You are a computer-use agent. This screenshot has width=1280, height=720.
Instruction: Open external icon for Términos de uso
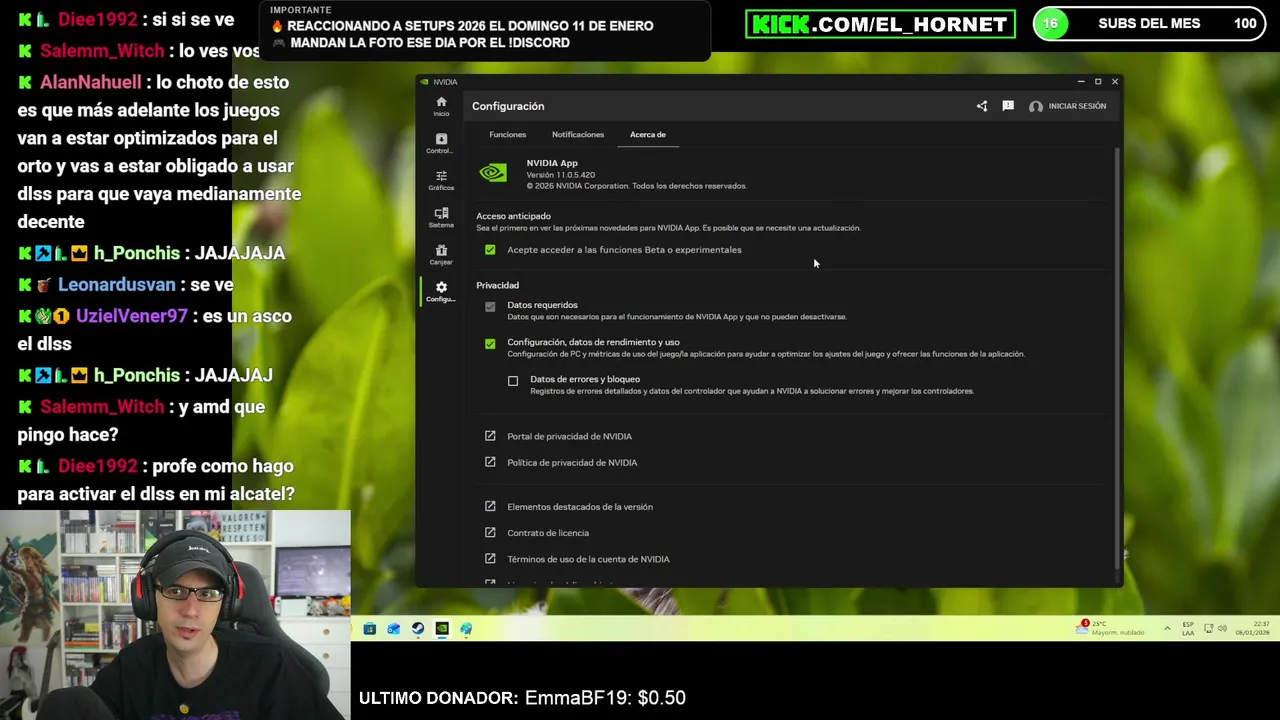point(490,559)
